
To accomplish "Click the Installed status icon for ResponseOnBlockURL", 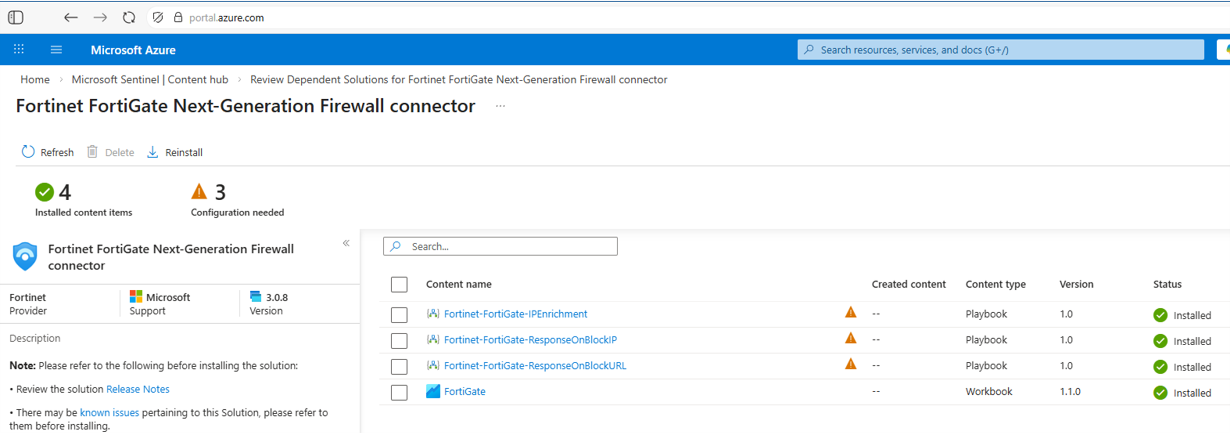I will pos(1160,367).
